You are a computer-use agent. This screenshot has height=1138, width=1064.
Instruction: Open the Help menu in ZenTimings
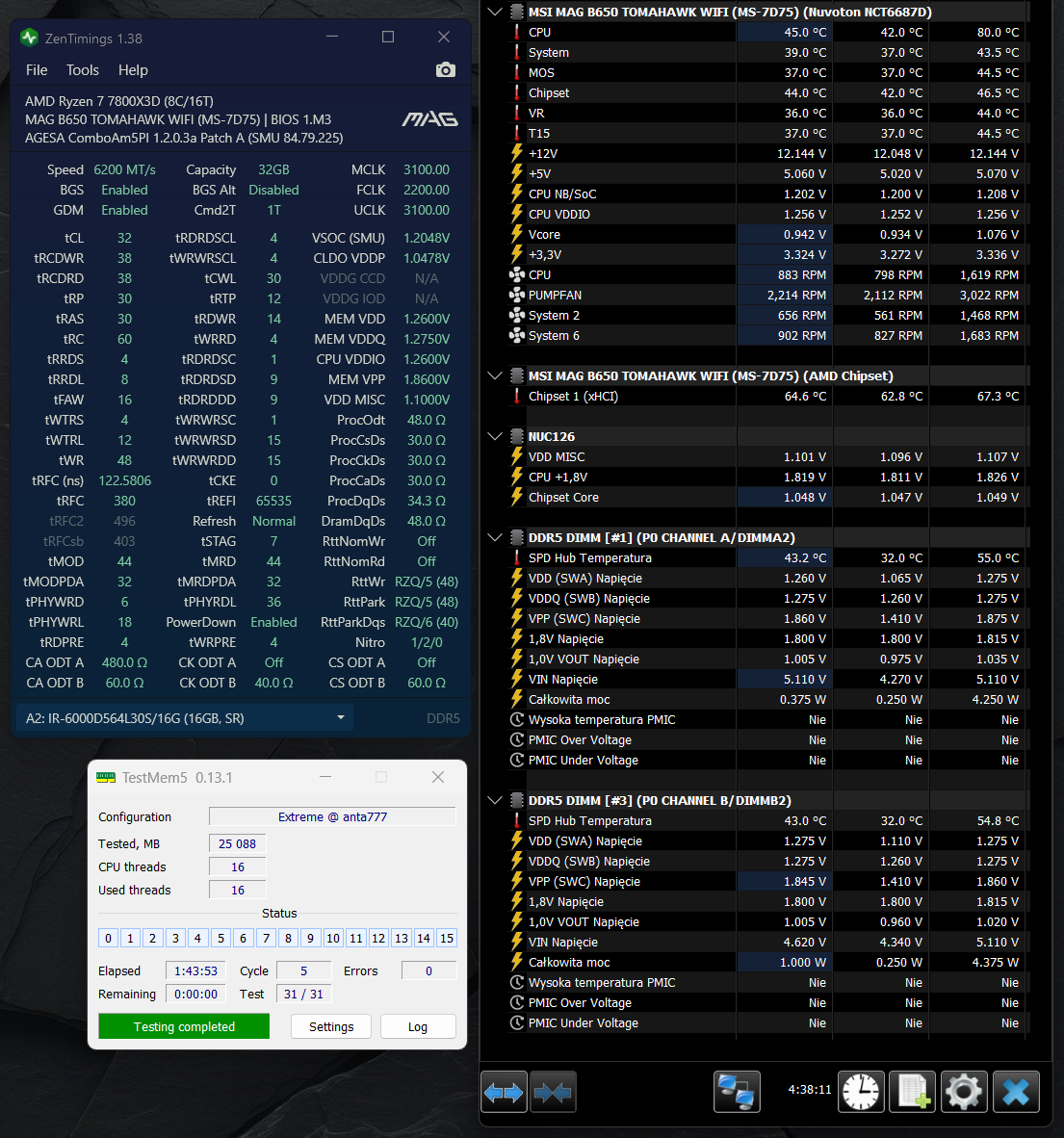click(133, 69)
